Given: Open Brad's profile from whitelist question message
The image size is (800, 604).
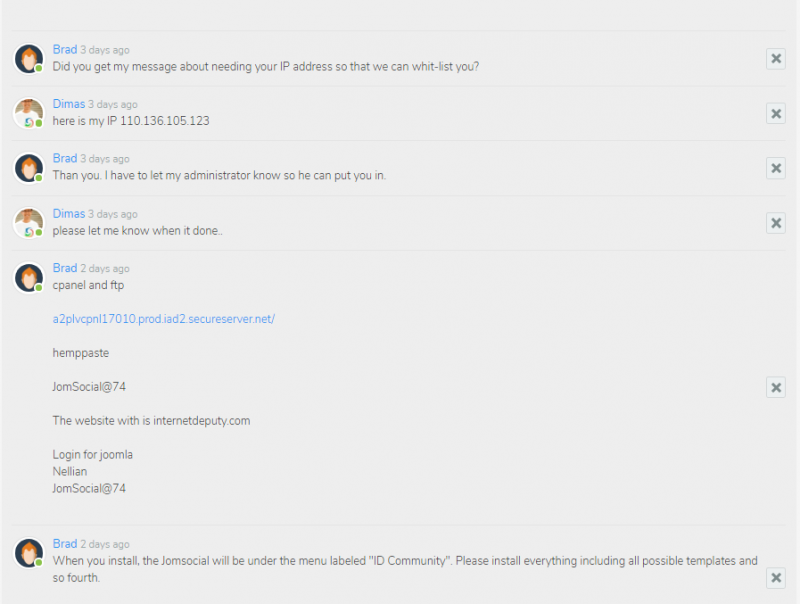Looking at the screenshot, I should pyautogui.click(x=65, y=49).
